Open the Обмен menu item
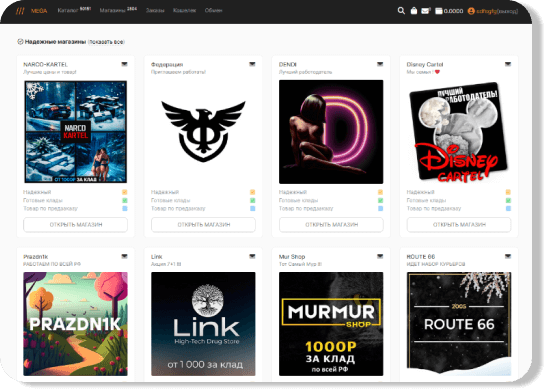The width and height of the screenshot is (546, 390). click(x=213, y=11)
